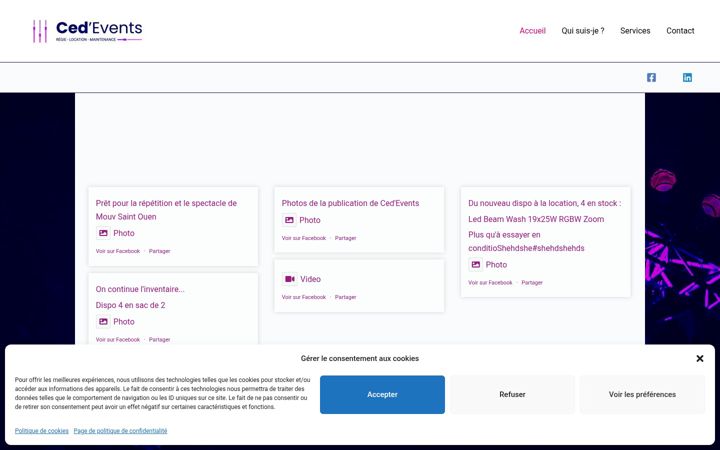Screen dimensions: 720x450
Task: Close the cookie consent banner
Action: [x=700, y=359]
